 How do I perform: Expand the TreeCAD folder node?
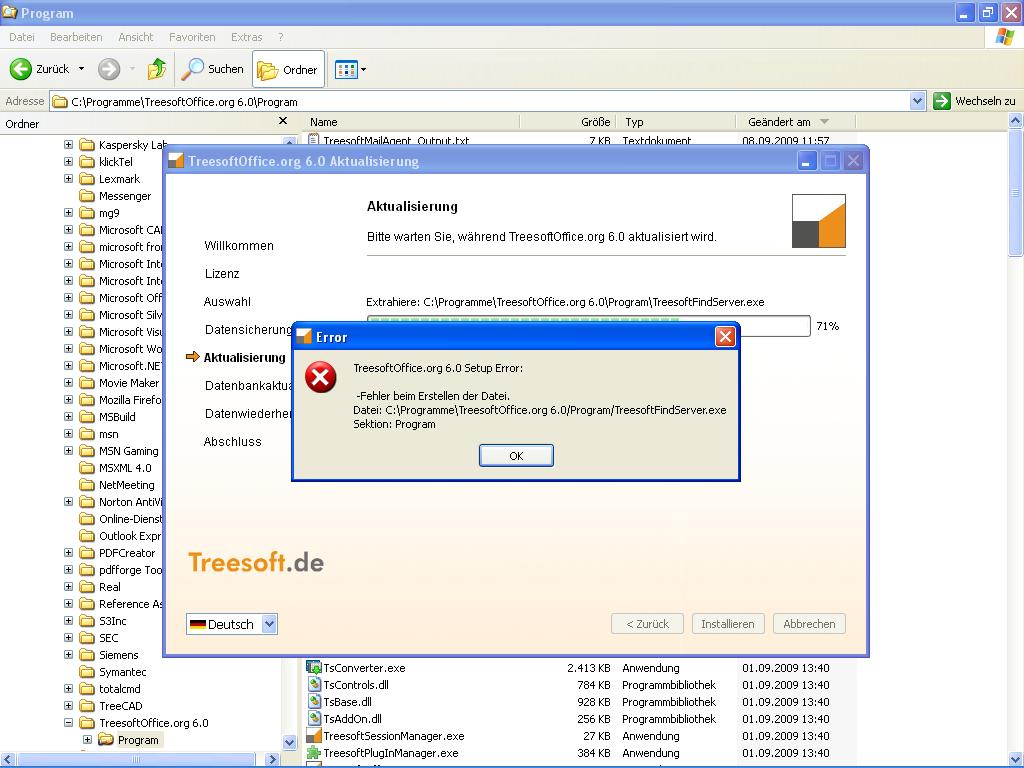[x=69, y=706]
